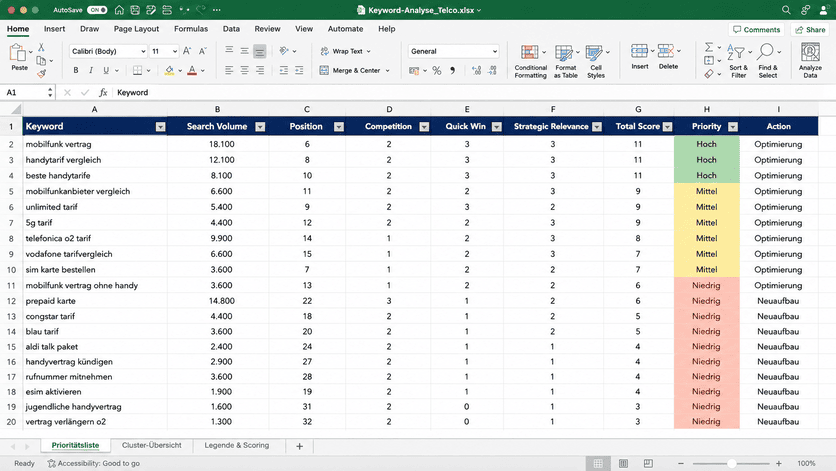Click the Home icon in title bar
836x471 pixels.
coord(119,10)
